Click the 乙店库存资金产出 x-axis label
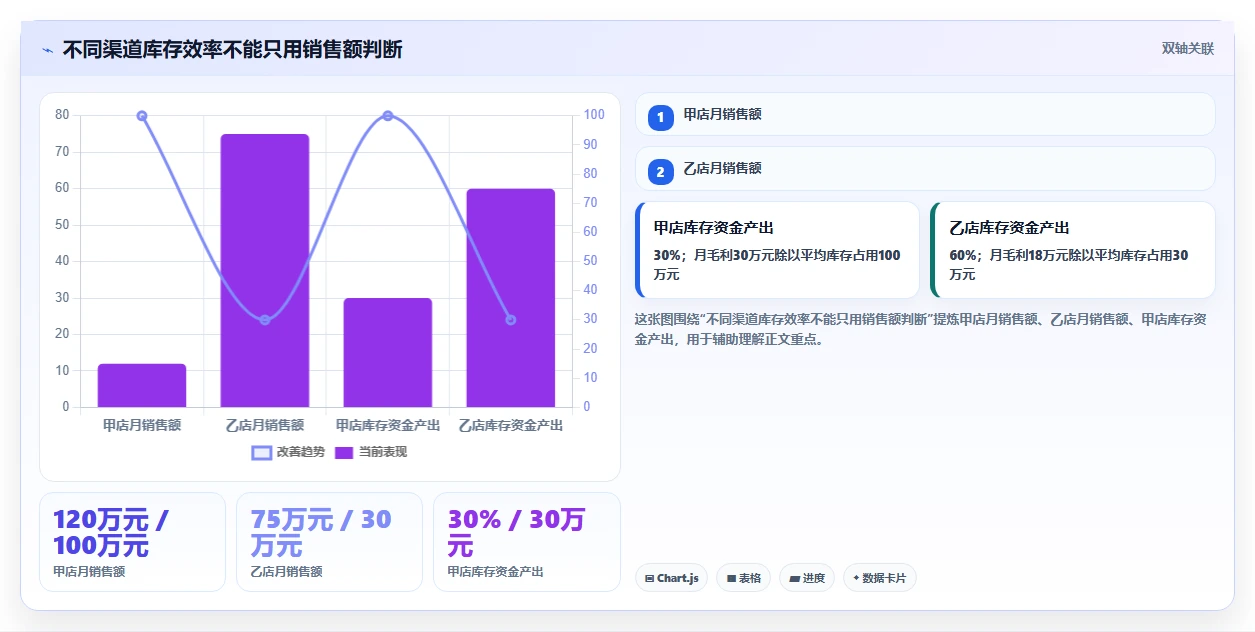This screenshot has height=632, width=1255. pyautogui.click(x=511, y=425)
